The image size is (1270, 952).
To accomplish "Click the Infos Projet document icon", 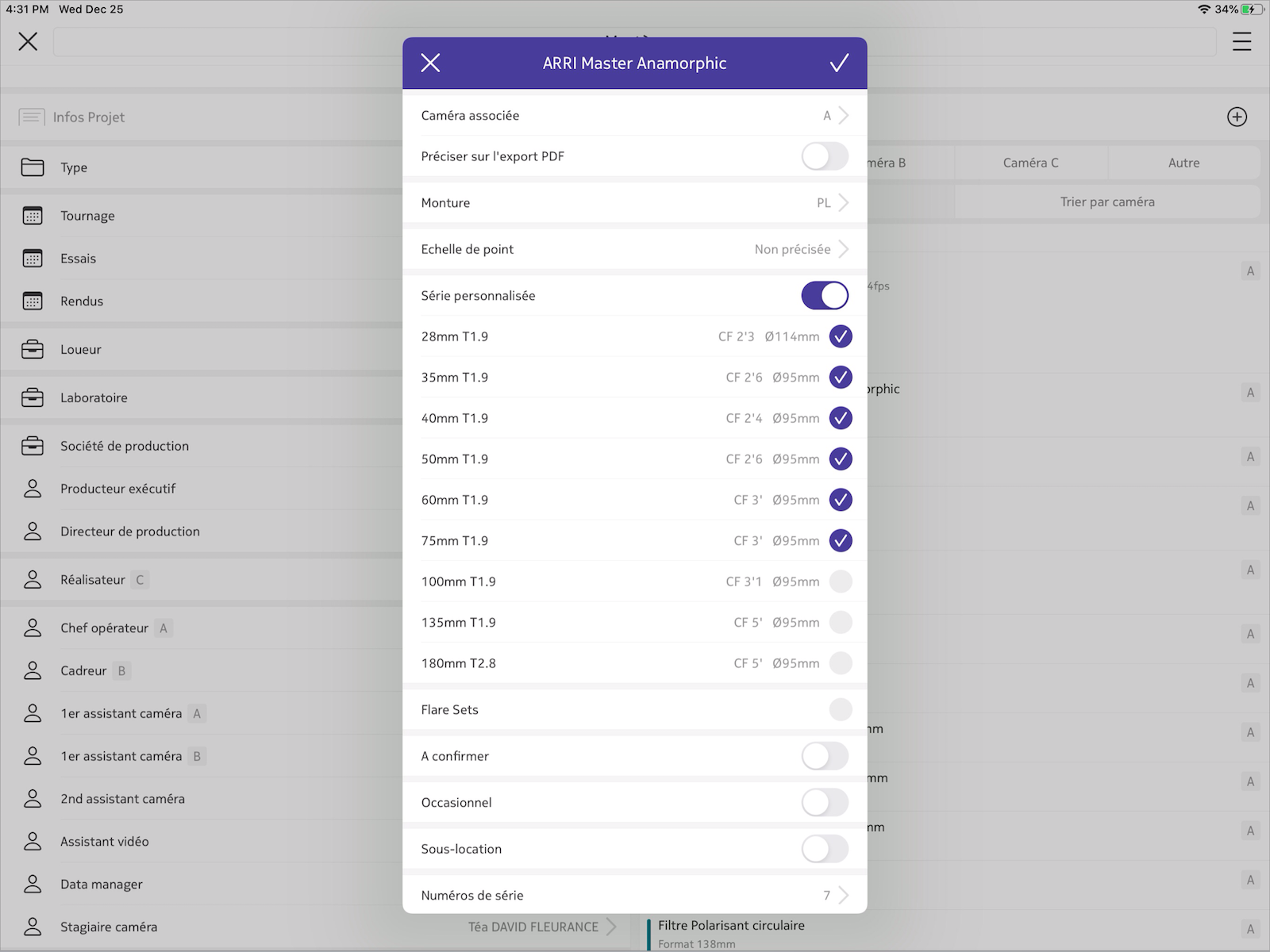I will tap(32, 117).
